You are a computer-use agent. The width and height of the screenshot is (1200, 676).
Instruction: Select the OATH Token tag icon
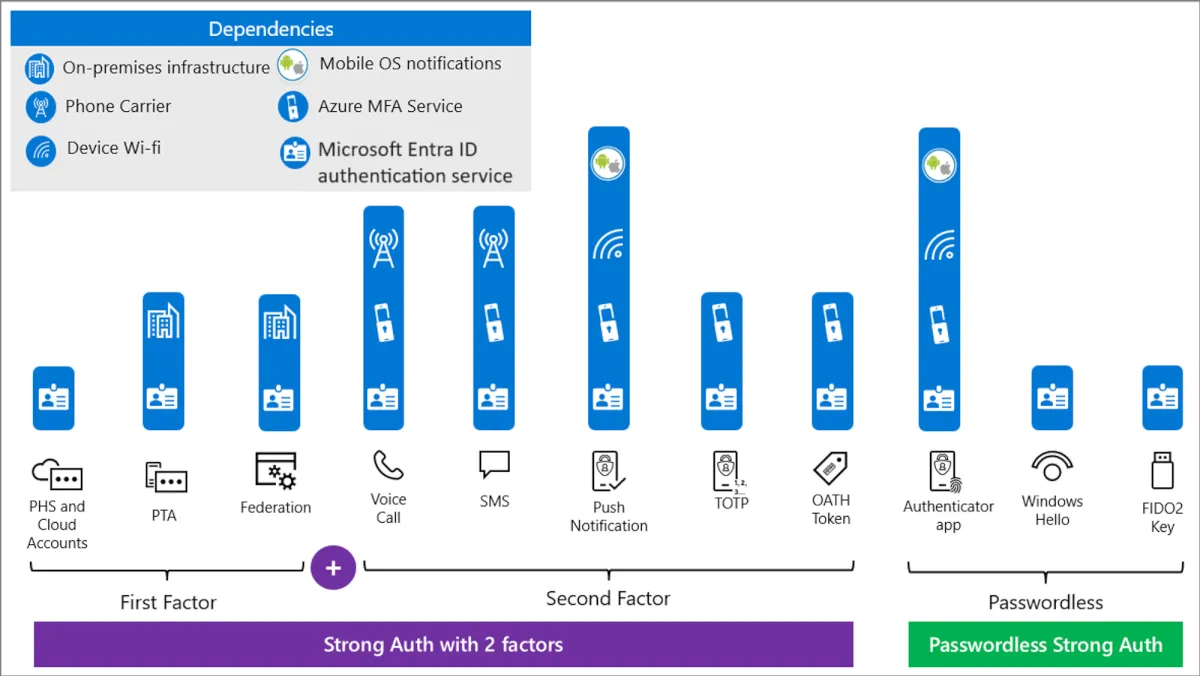pos(830,468)
